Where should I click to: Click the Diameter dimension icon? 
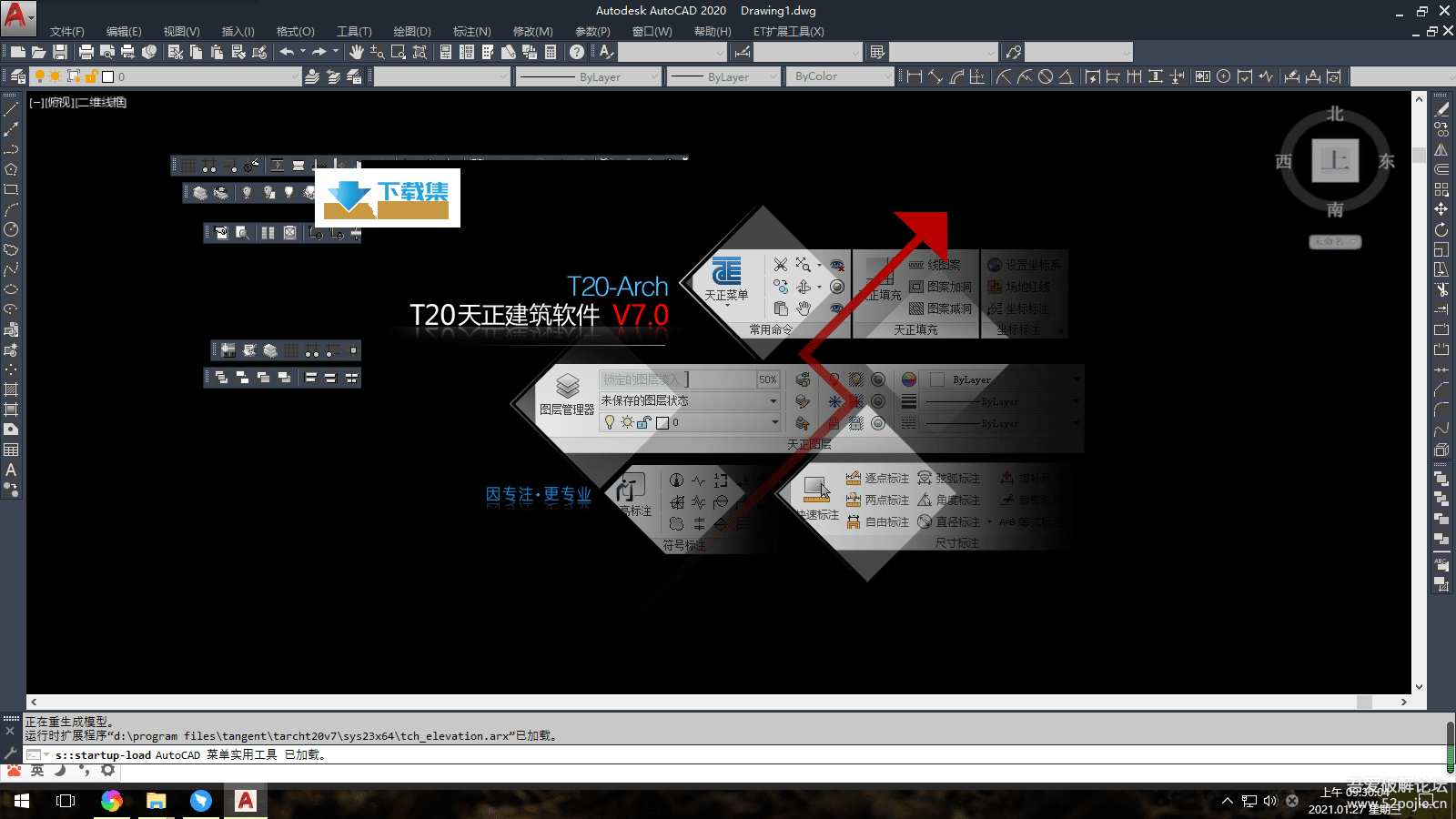tap(1045, 76)
